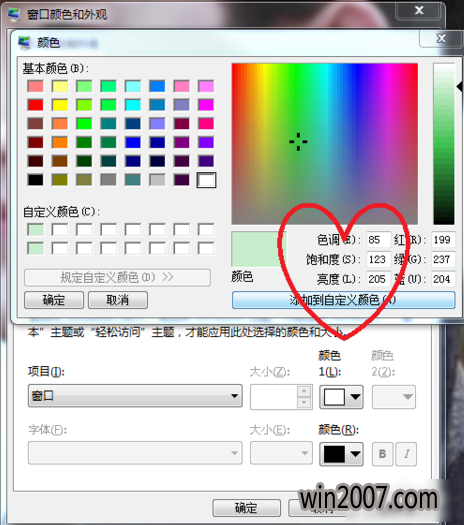The height and width of the screenshot is (525, 464).
Task: Adjust the luminosity slider arrow
Action: 459,86
